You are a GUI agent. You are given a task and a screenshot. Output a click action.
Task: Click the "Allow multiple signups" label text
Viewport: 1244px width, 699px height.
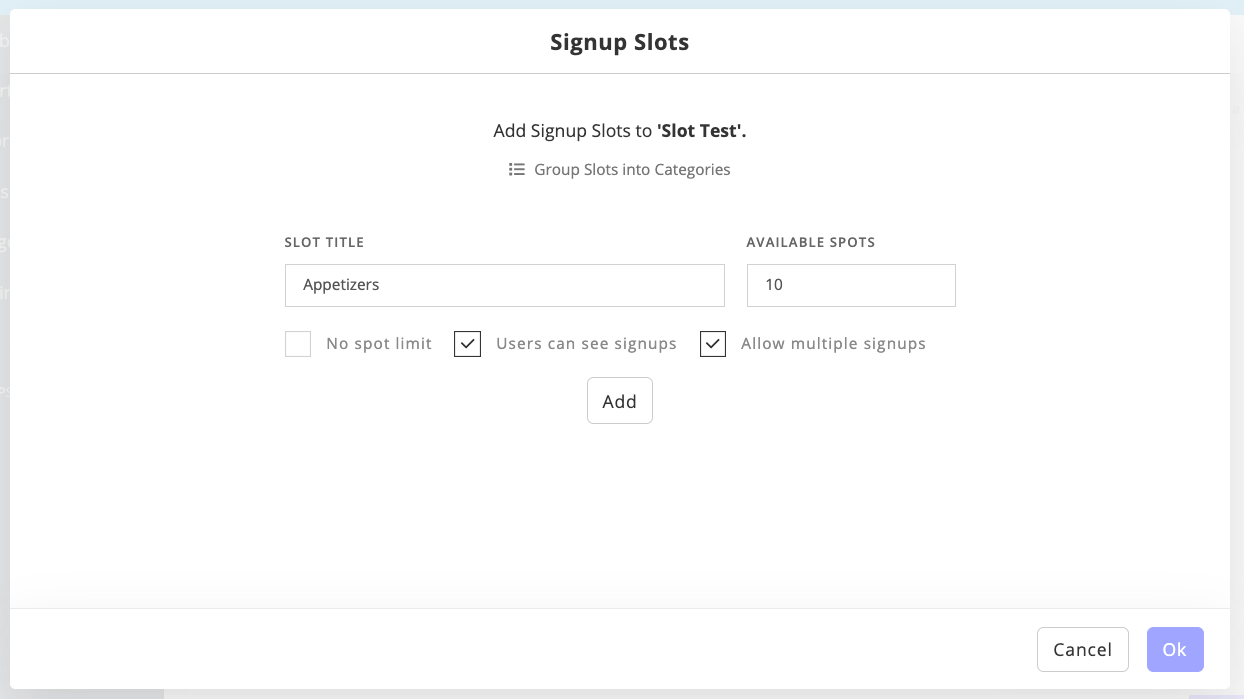point(833,344)
